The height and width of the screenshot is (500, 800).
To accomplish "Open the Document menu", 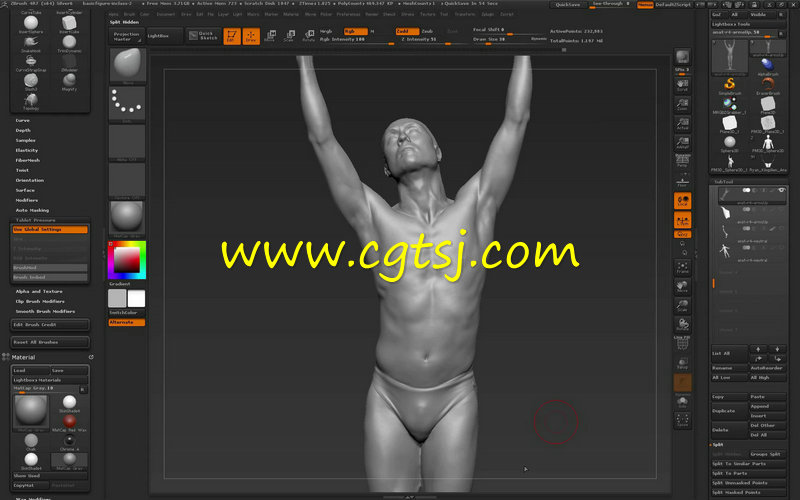I will coord(166,14).
